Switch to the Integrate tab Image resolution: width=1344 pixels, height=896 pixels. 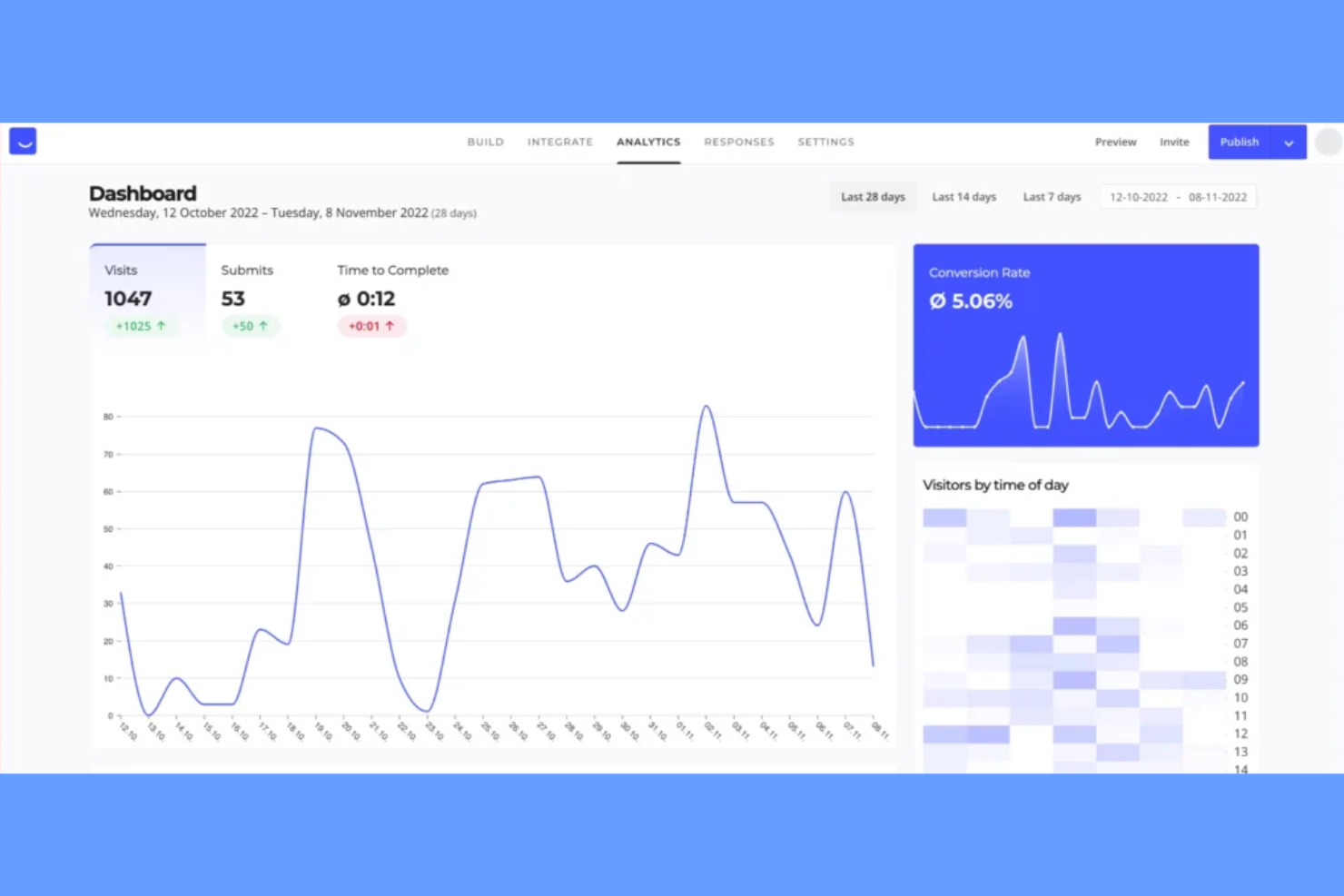coord(560,143)
